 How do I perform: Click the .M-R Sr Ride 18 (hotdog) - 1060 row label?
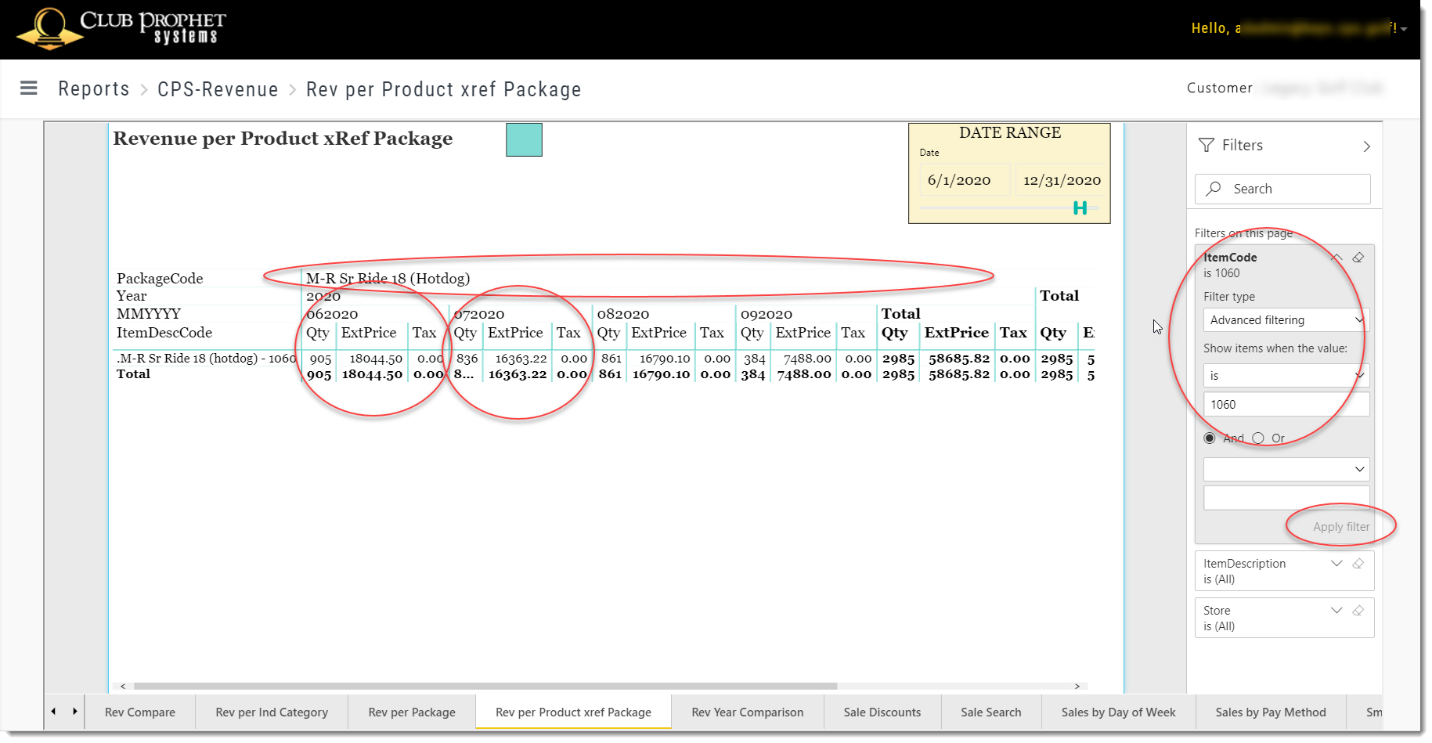[x=207, y=358]
